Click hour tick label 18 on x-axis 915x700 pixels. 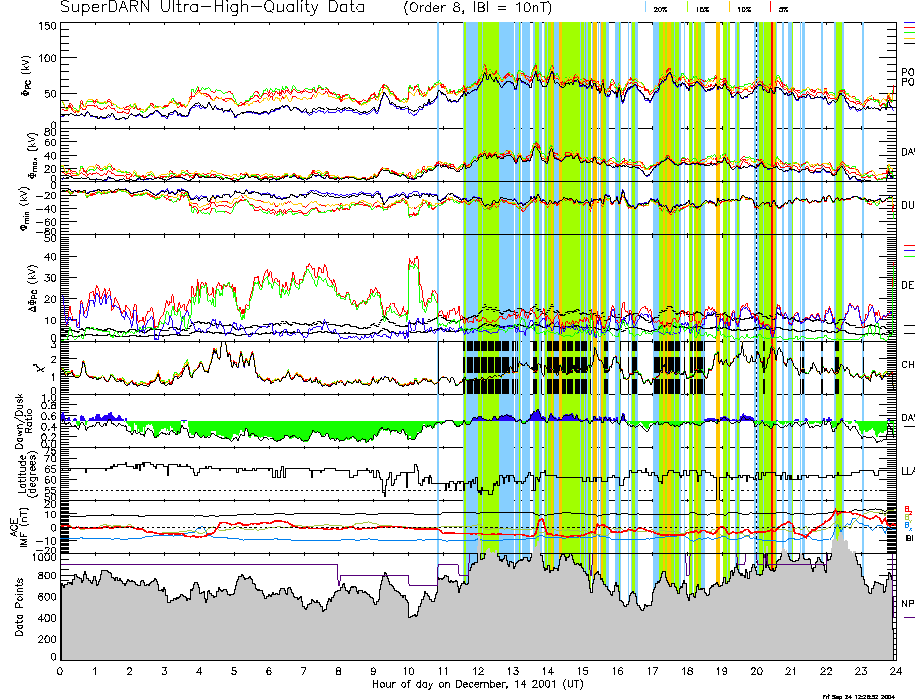click(687, 671)
